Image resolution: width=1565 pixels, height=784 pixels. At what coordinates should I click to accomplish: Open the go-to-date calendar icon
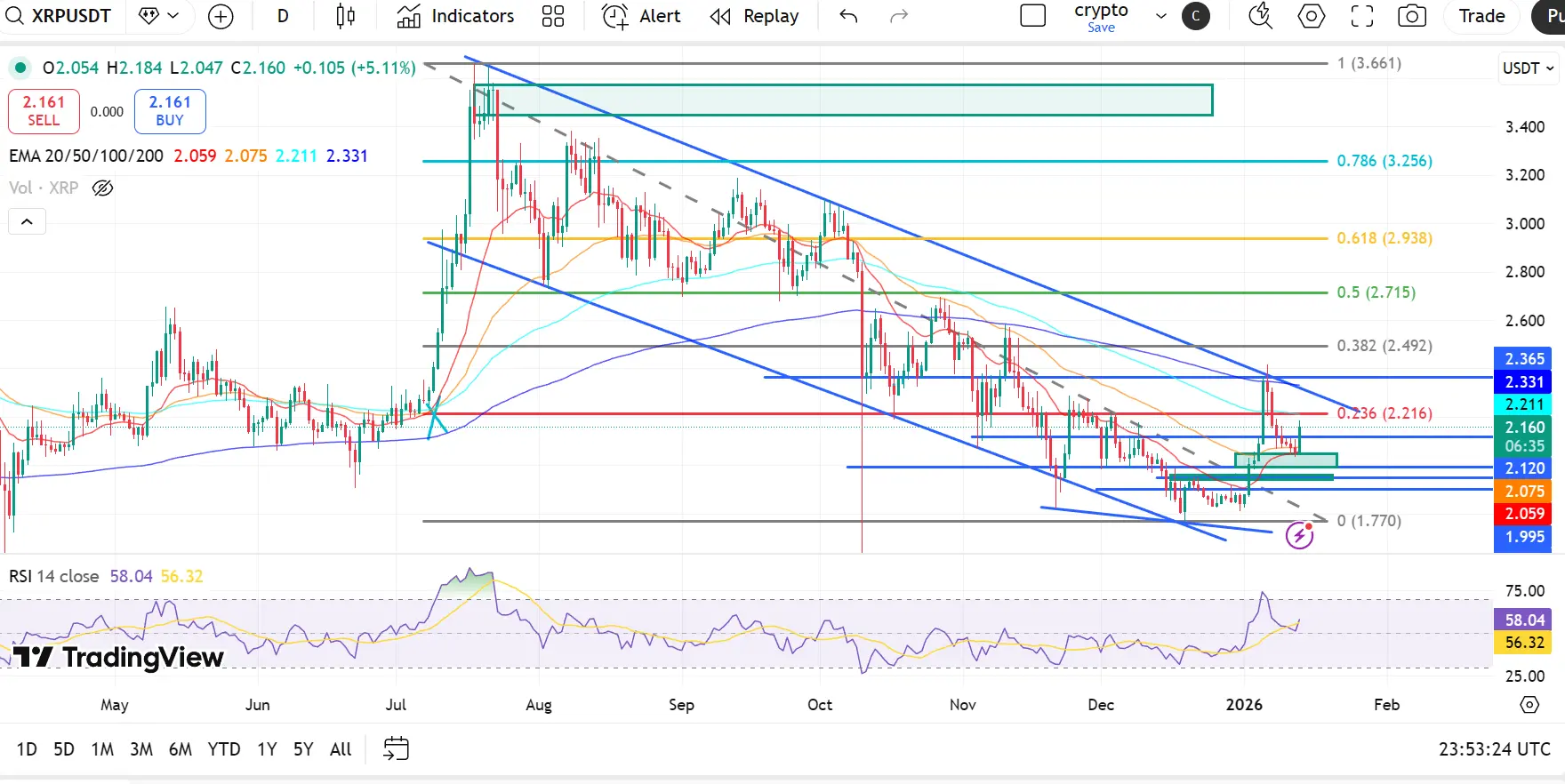(396, 748)
